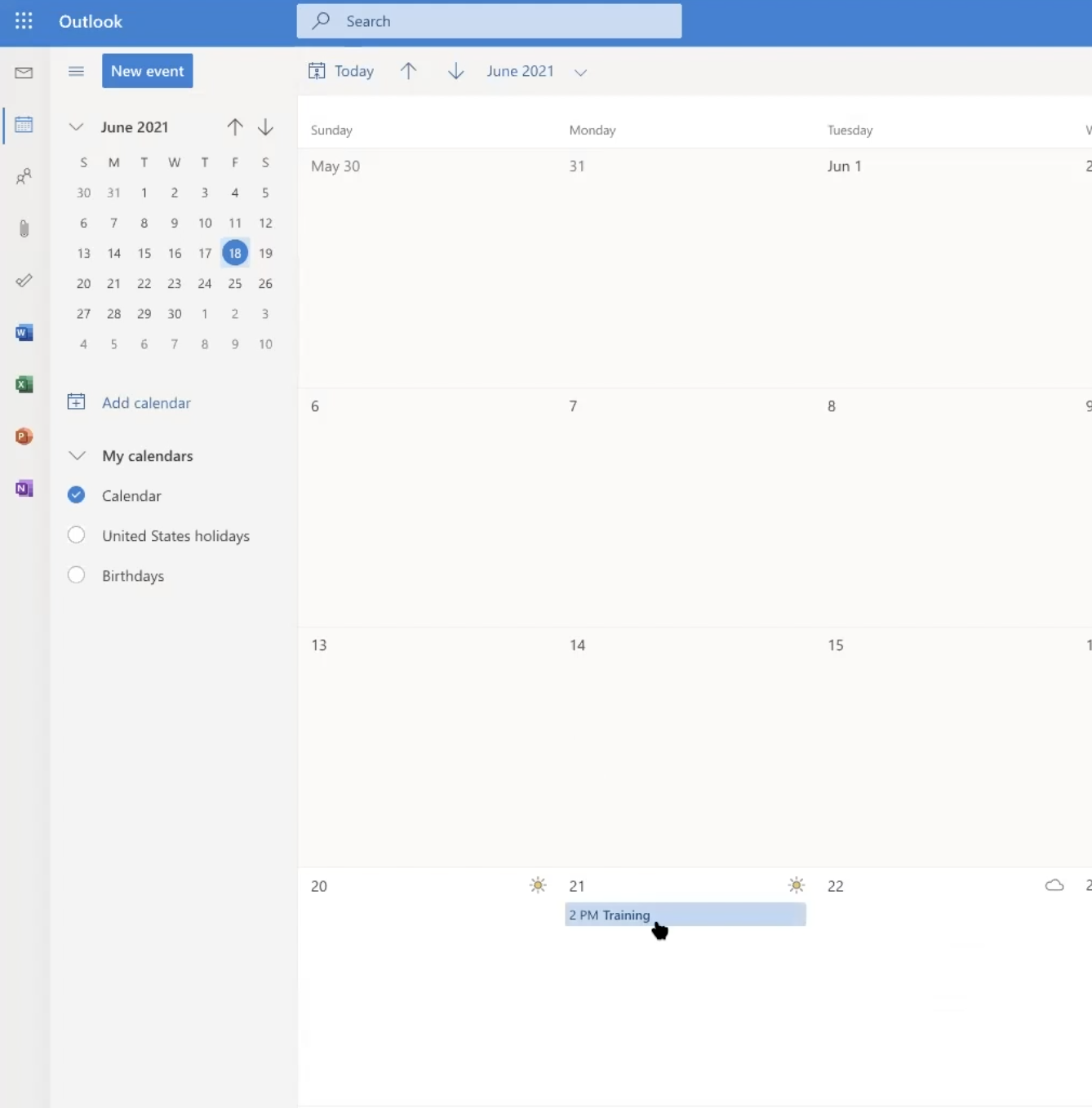Click Add calendar link
Viewport: 1092px width, 1108px height.
[145, 403]
